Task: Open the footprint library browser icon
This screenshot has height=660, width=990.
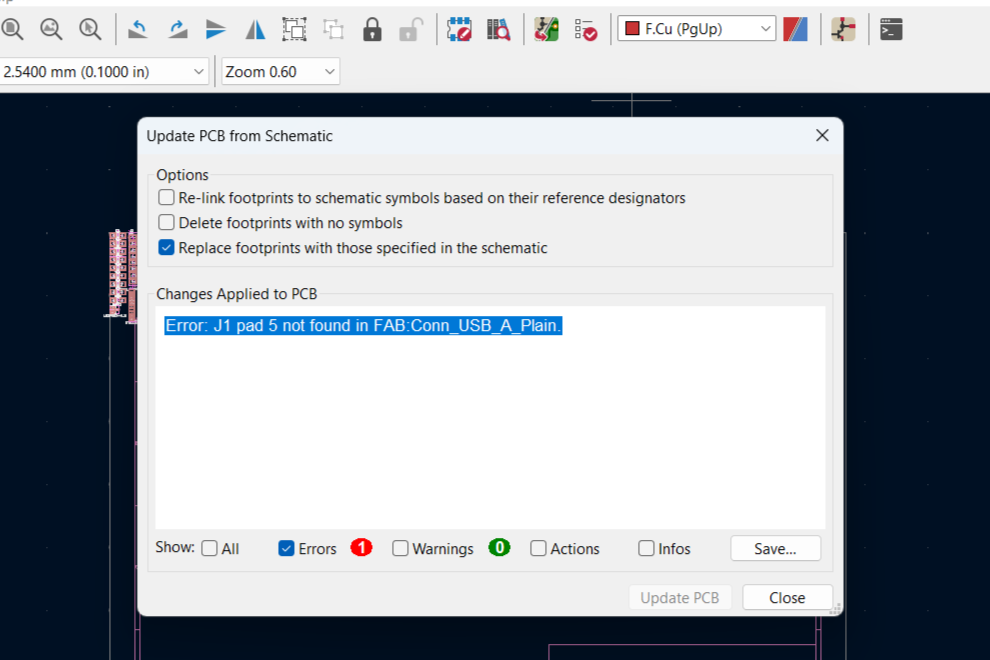Action: pos(498,29)
